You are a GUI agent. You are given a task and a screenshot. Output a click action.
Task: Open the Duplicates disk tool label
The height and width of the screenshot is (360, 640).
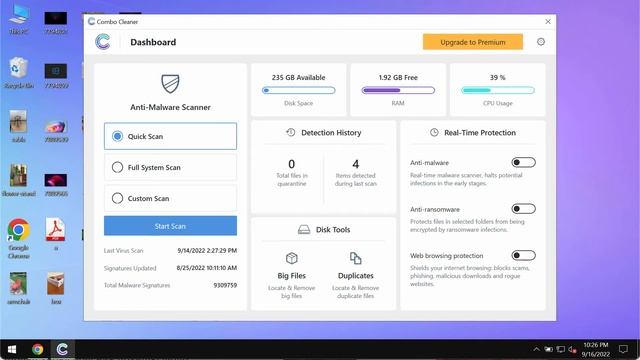tap(356, 276)
